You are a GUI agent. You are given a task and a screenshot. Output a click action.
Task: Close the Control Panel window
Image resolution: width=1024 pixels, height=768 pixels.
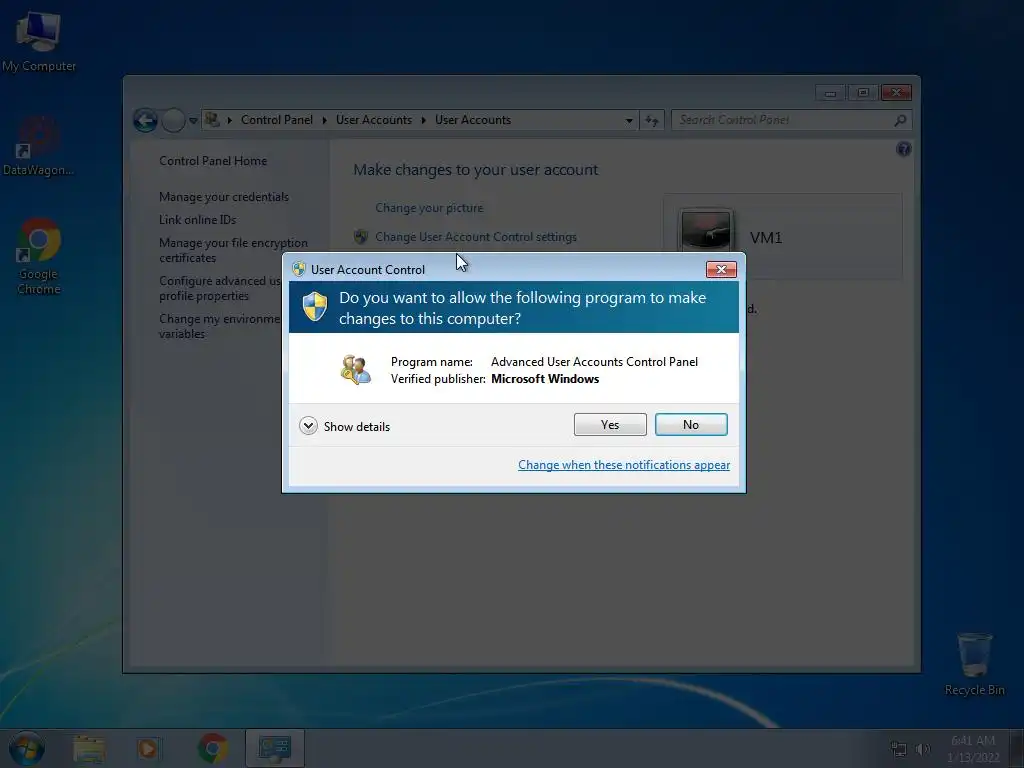(896, 93)
